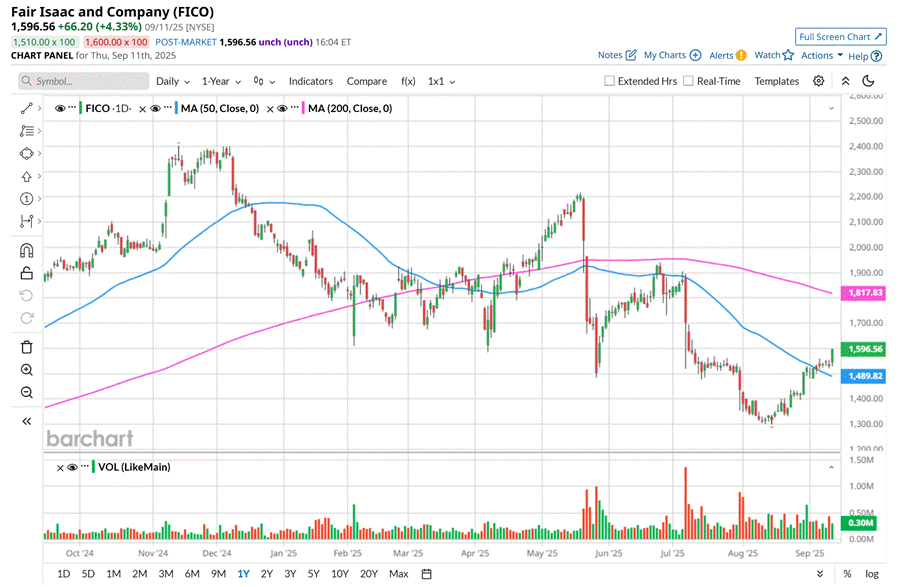903x587 pixels.
Task: Select the 3M time range
Action: click(166, 574)
